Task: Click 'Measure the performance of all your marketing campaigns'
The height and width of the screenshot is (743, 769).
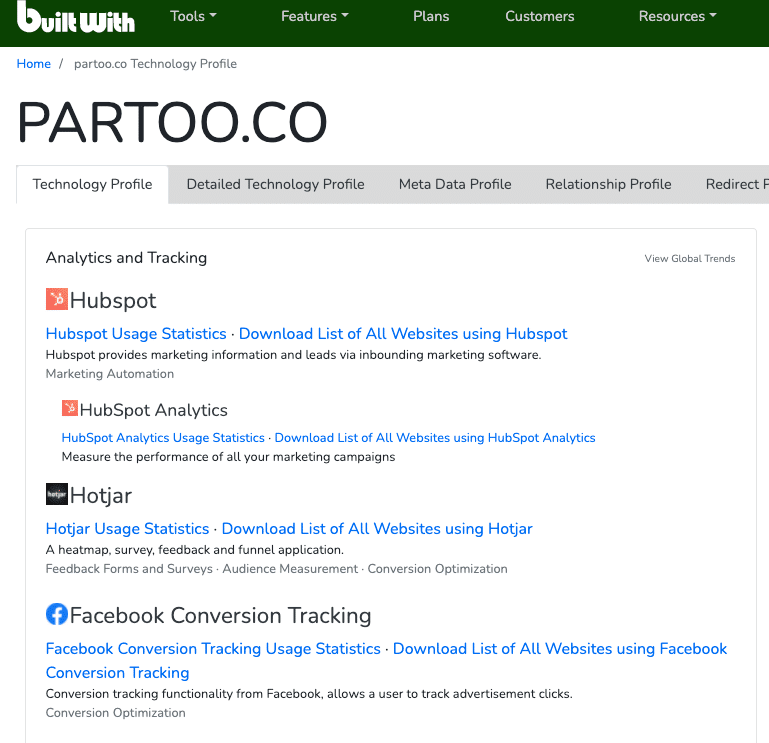Action: (228, 457)
